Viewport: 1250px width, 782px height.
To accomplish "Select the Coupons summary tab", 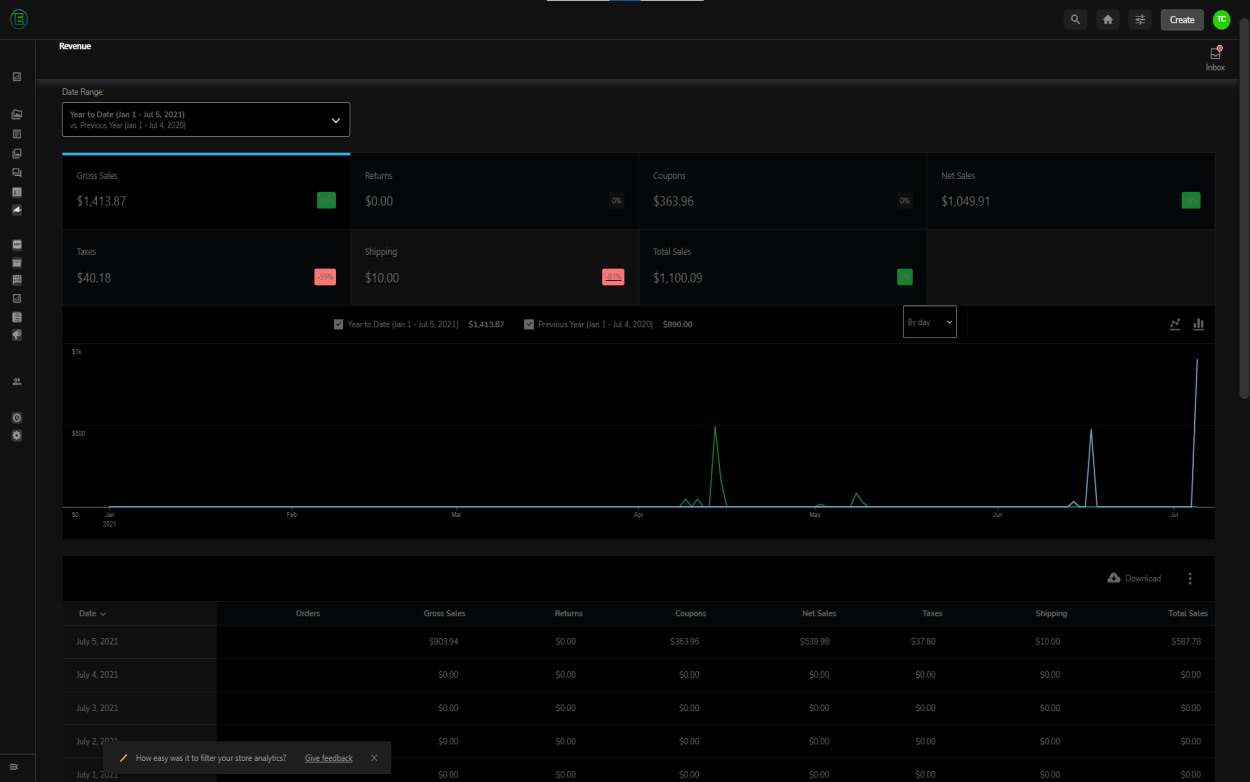I will 782,191.
